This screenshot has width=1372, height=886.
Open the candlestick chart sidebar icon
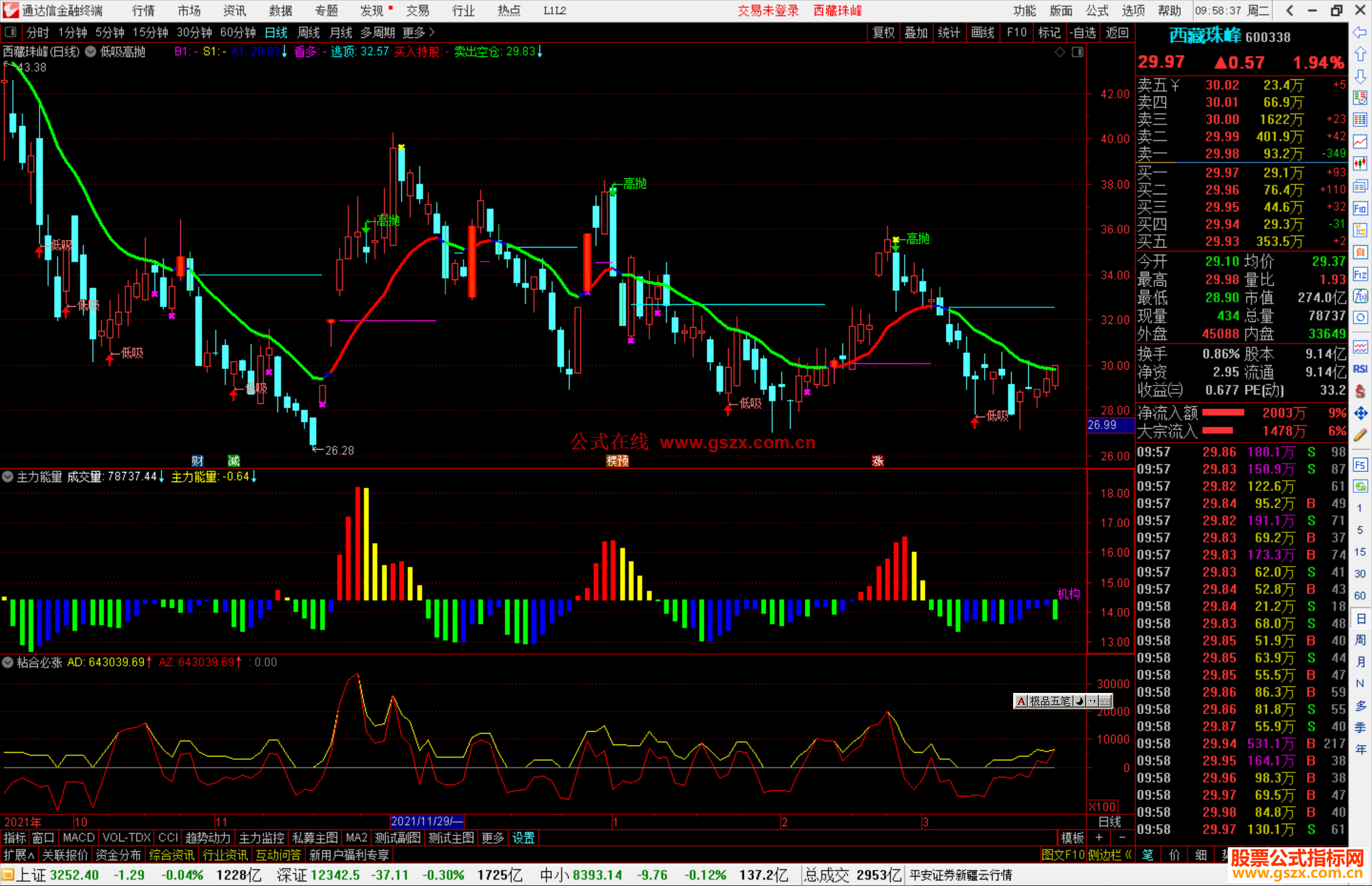1360,163
